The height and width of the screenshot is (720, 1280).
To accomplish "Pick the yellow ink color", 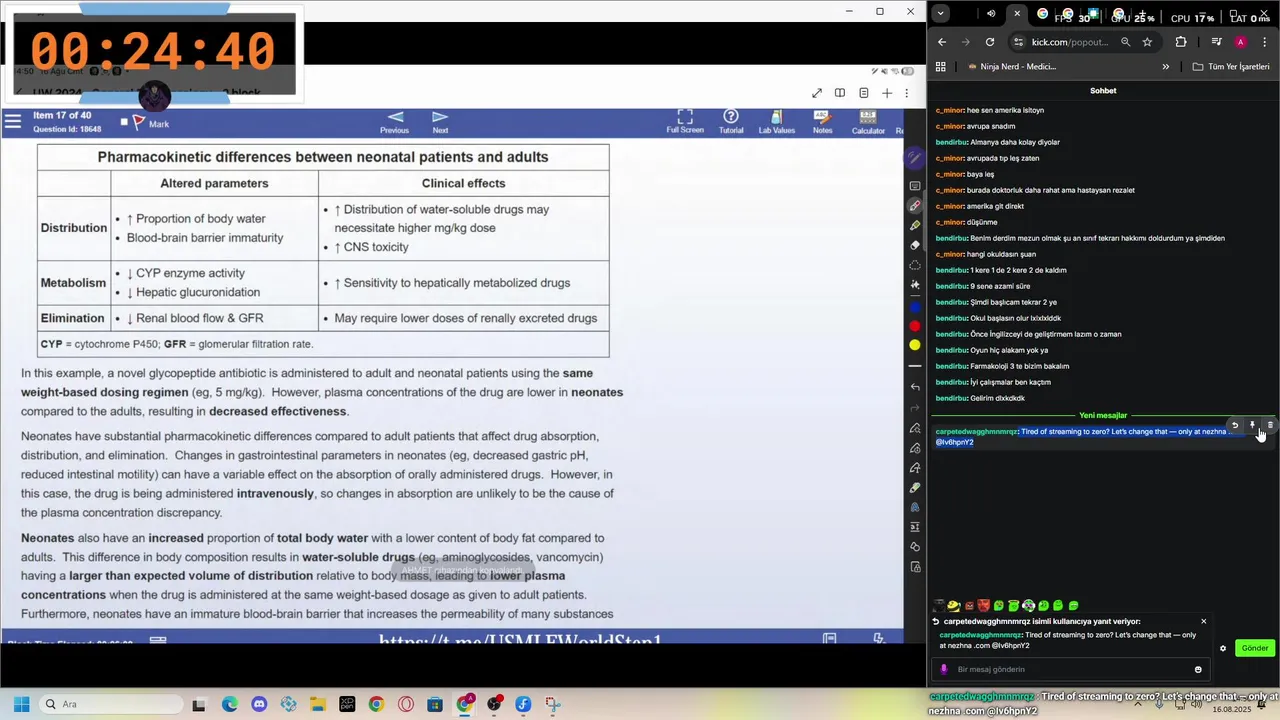I will pyautogui.click(x=914, y=345).
